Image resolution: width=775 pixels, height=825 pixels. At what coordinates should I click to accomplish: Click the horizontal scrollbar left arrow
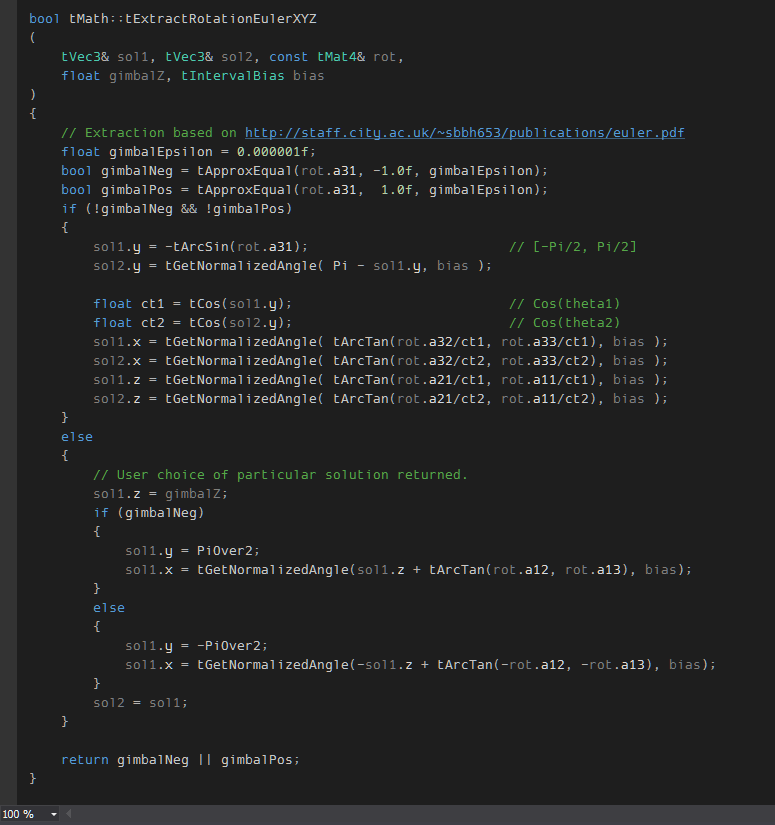[x=70, y=815]
